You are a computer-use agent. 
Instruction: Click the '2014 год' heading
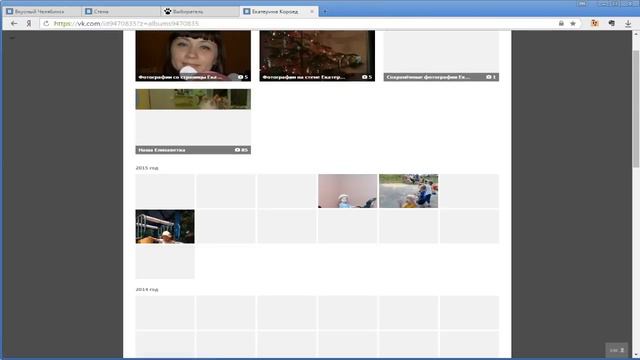pyautogui.click(x=147, y=289)
